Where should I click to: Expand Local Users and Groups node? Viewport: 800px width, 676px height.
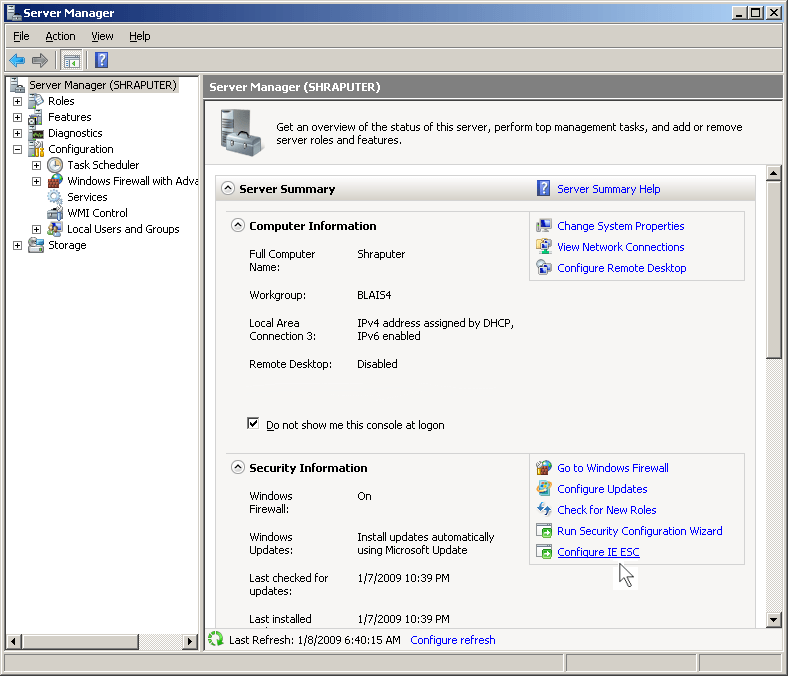36,230
